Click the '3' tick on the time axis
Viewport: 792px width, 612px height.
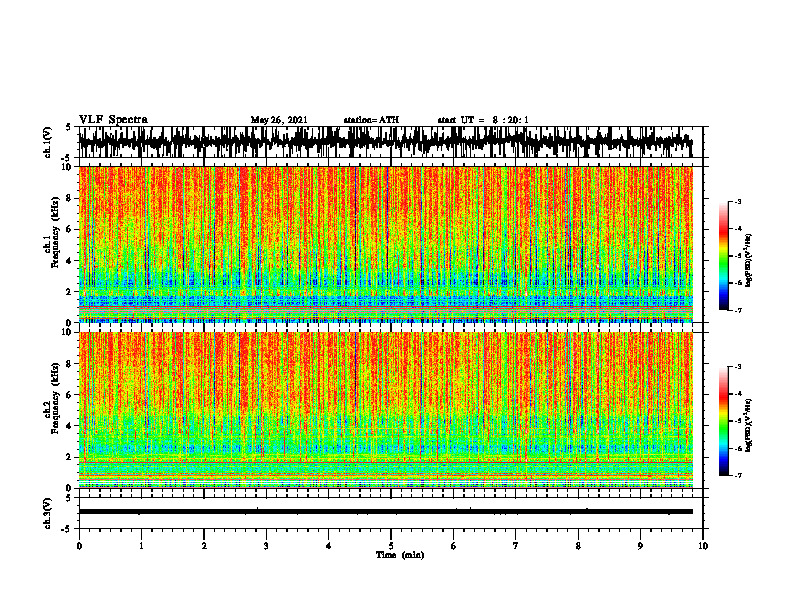[x=266, y=546]
